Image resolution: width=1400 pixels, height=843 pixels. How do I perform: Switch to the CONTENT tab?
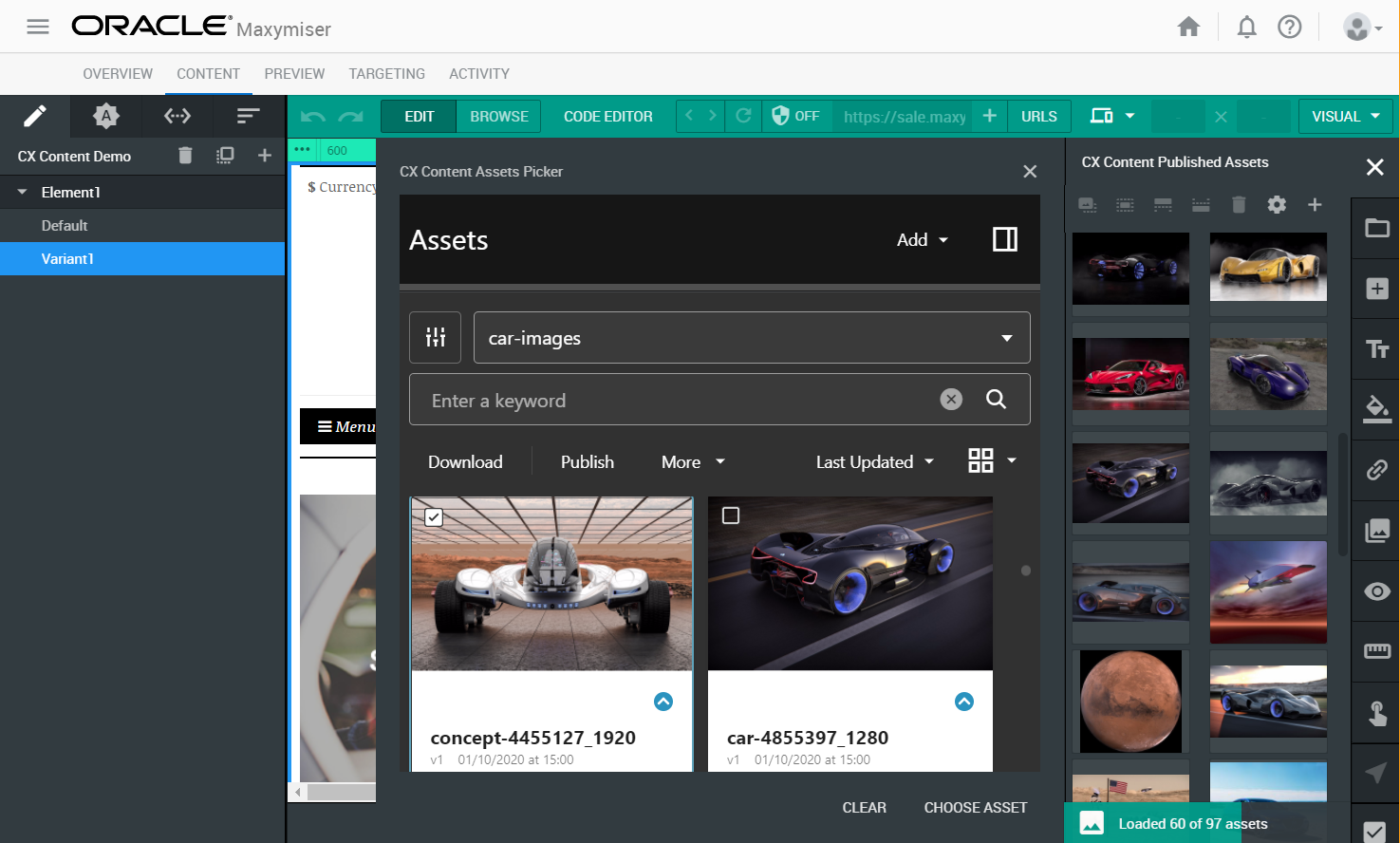click(x=208, y=74)
